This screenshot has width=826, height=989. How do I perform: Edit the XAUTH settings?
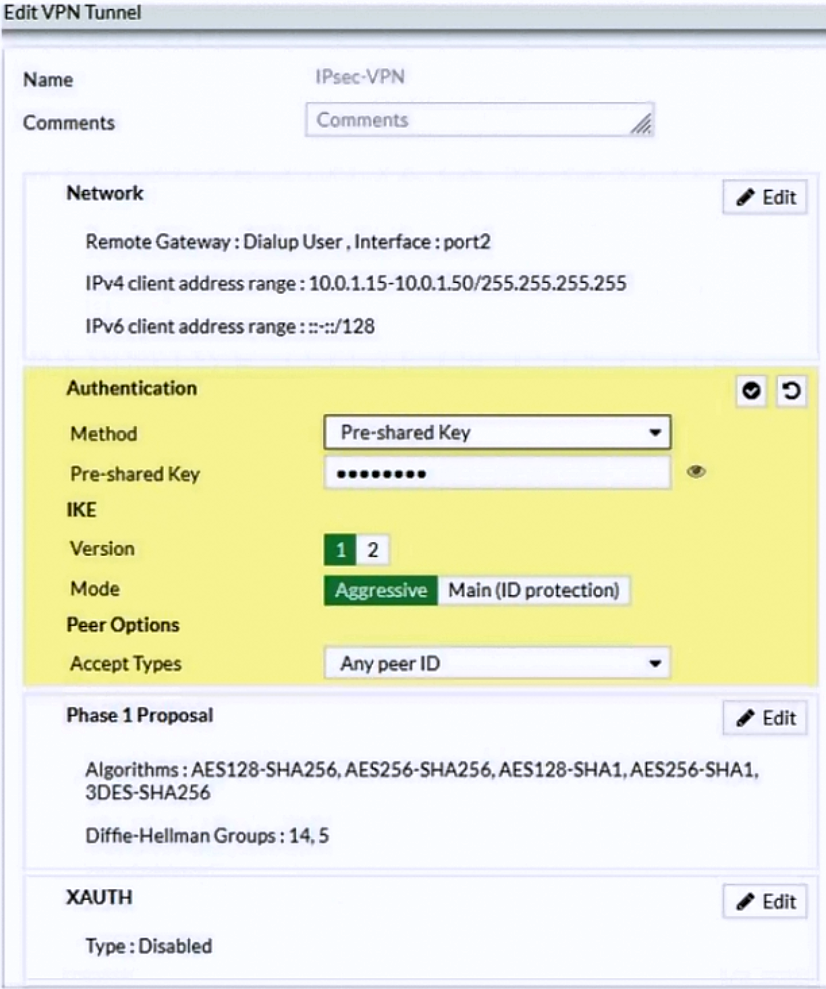pyautogui.click(x=765, y=901)
